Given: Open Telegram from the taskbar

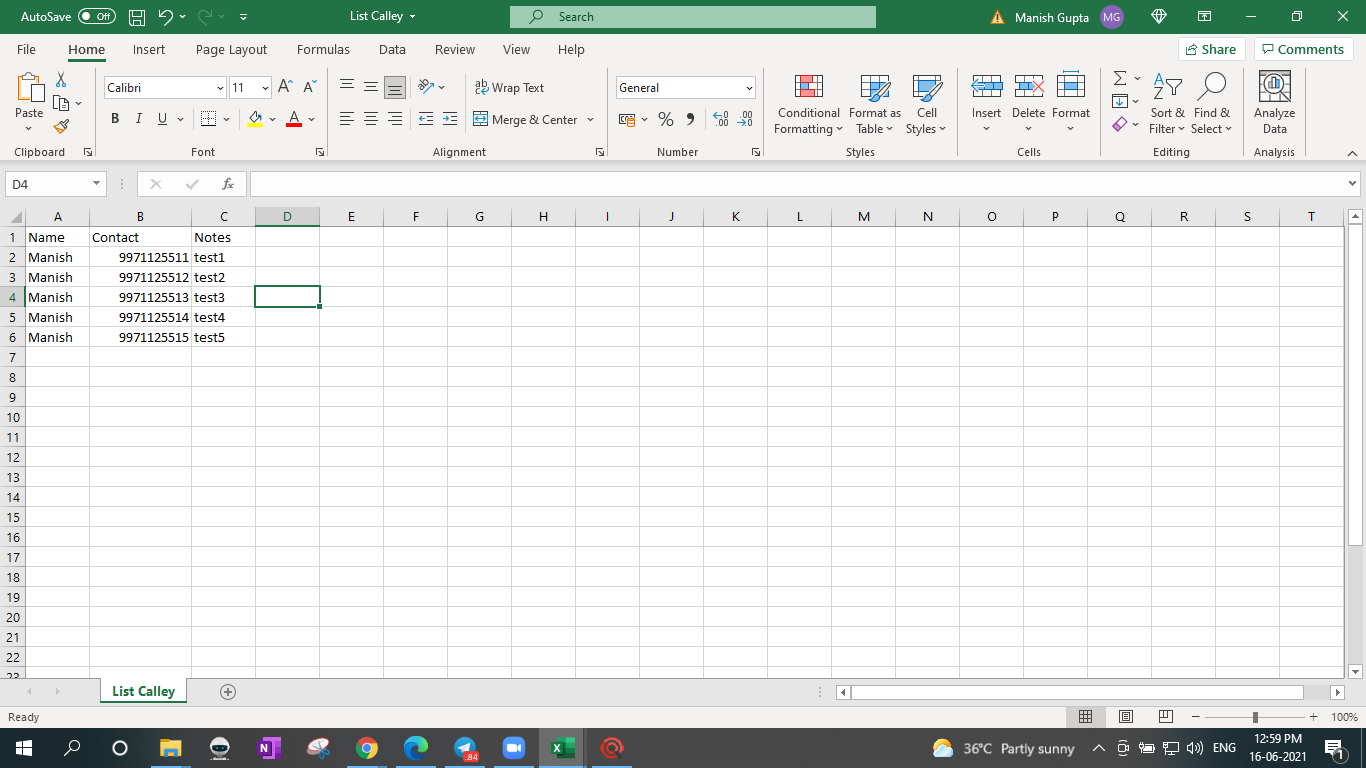Looking at the screenshot, I should click(465, 748).
